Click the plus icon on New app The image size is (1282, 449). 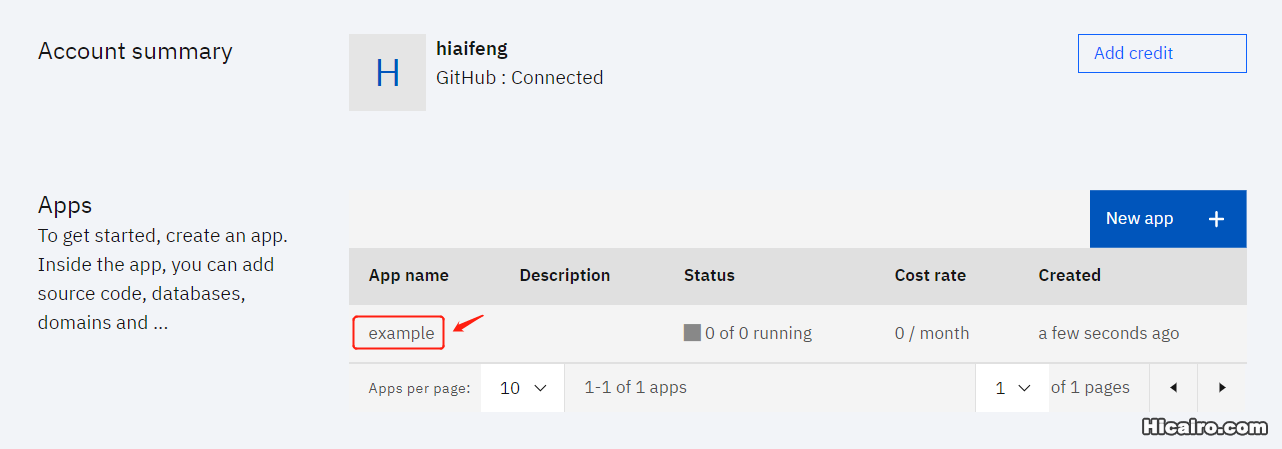tap(1216, 219)
